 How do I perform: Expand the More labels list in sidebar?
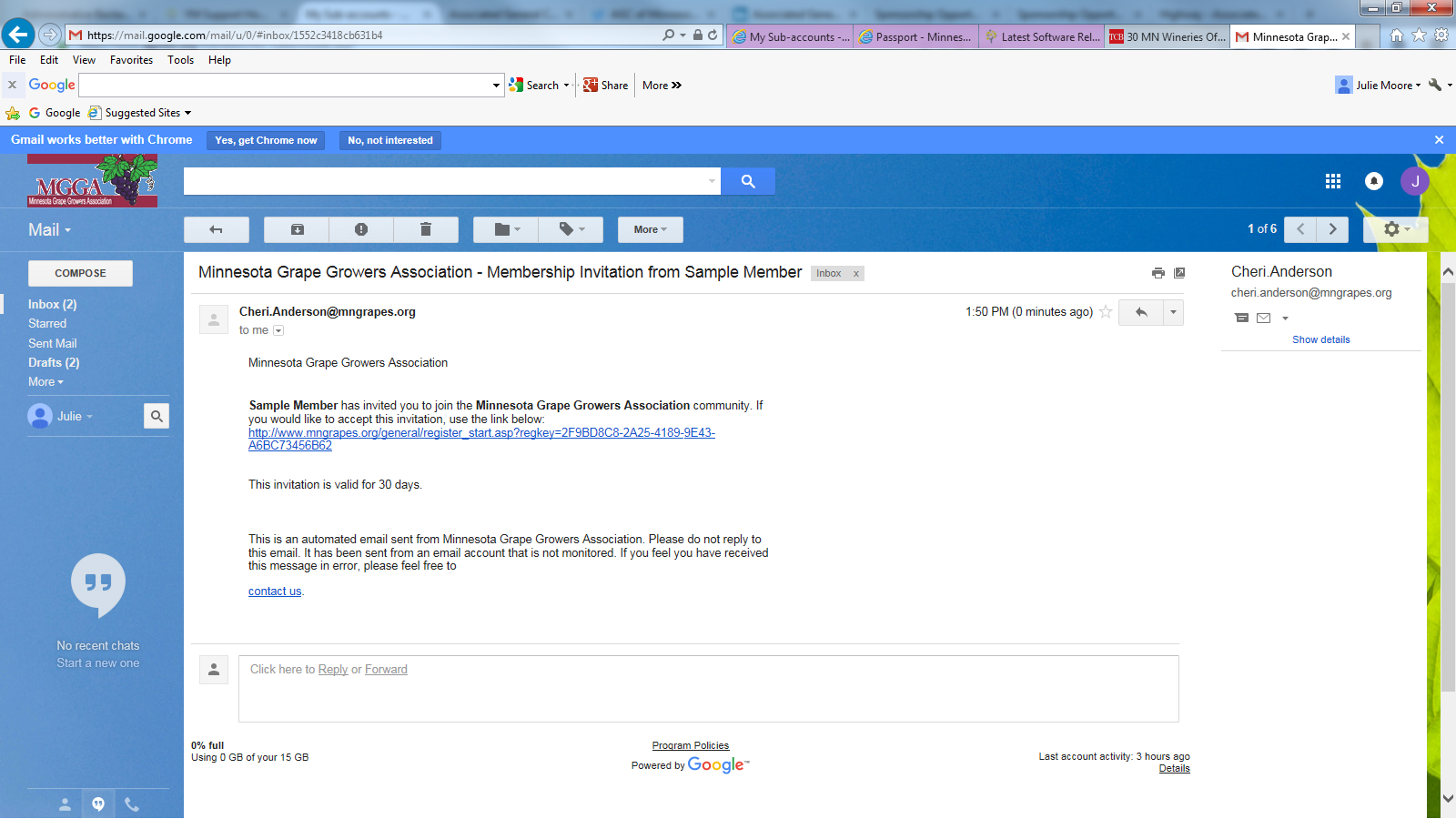tap(45, 382)
